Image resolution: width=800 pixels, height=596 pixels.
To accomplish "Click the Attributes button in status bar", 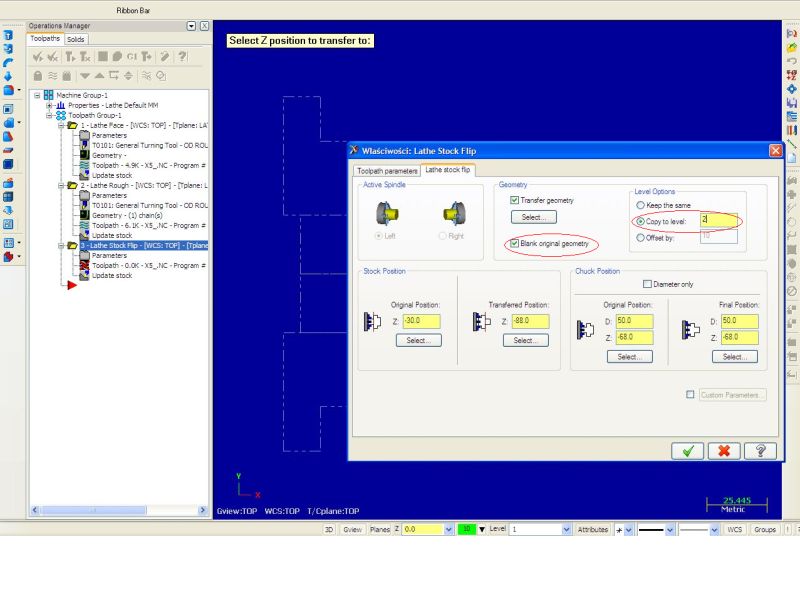I will pyautogui.click(x=592, y=530).
